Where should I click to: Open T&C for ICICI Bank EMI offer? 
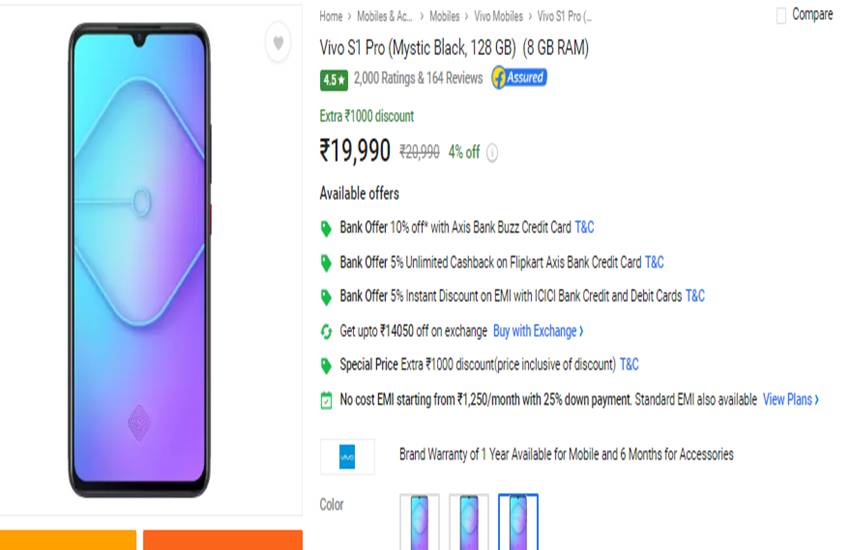pos(695,296)
